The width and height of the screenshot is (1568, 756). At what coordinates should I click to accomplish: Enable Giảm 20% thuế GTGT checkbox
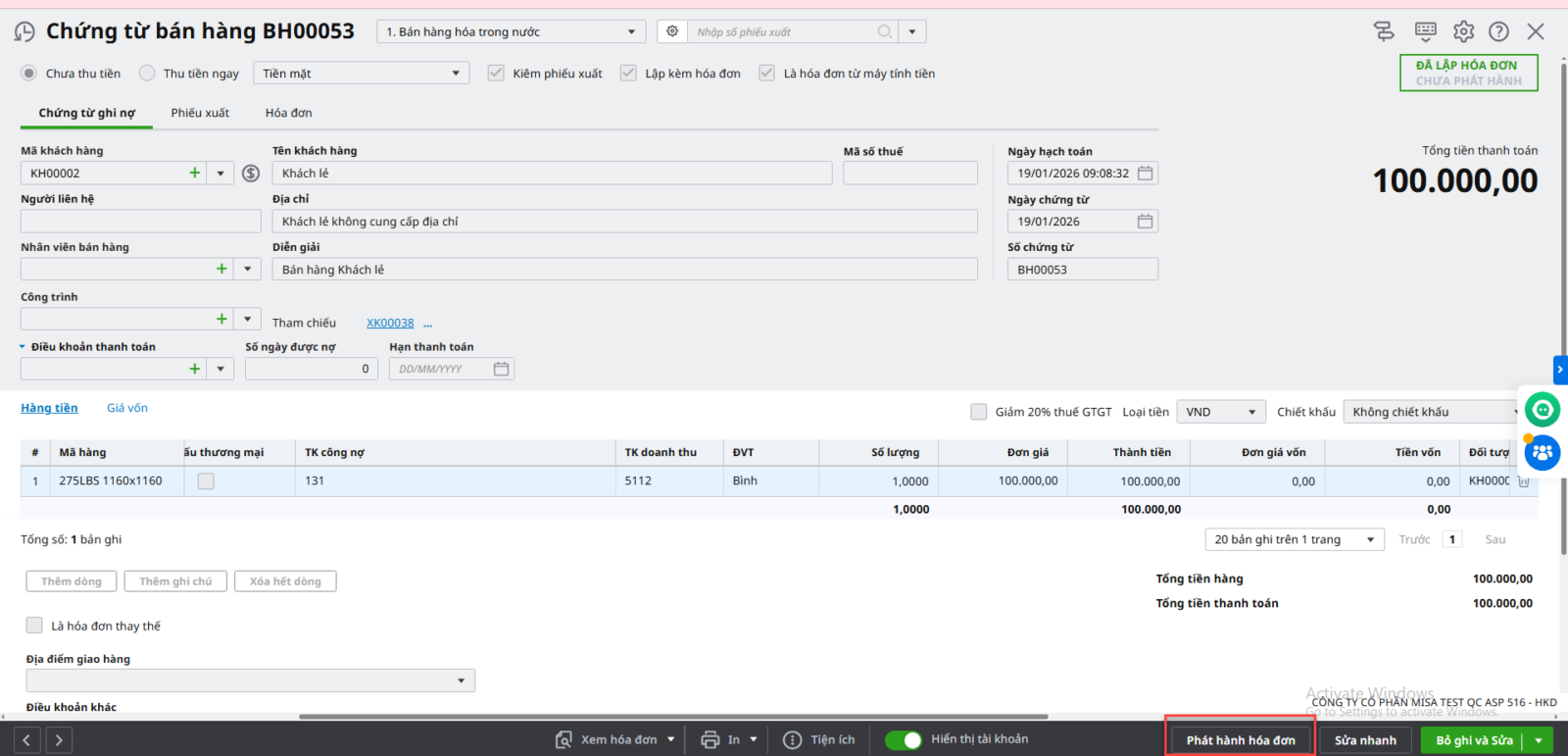pyautogui.click(x=978, y=412)
